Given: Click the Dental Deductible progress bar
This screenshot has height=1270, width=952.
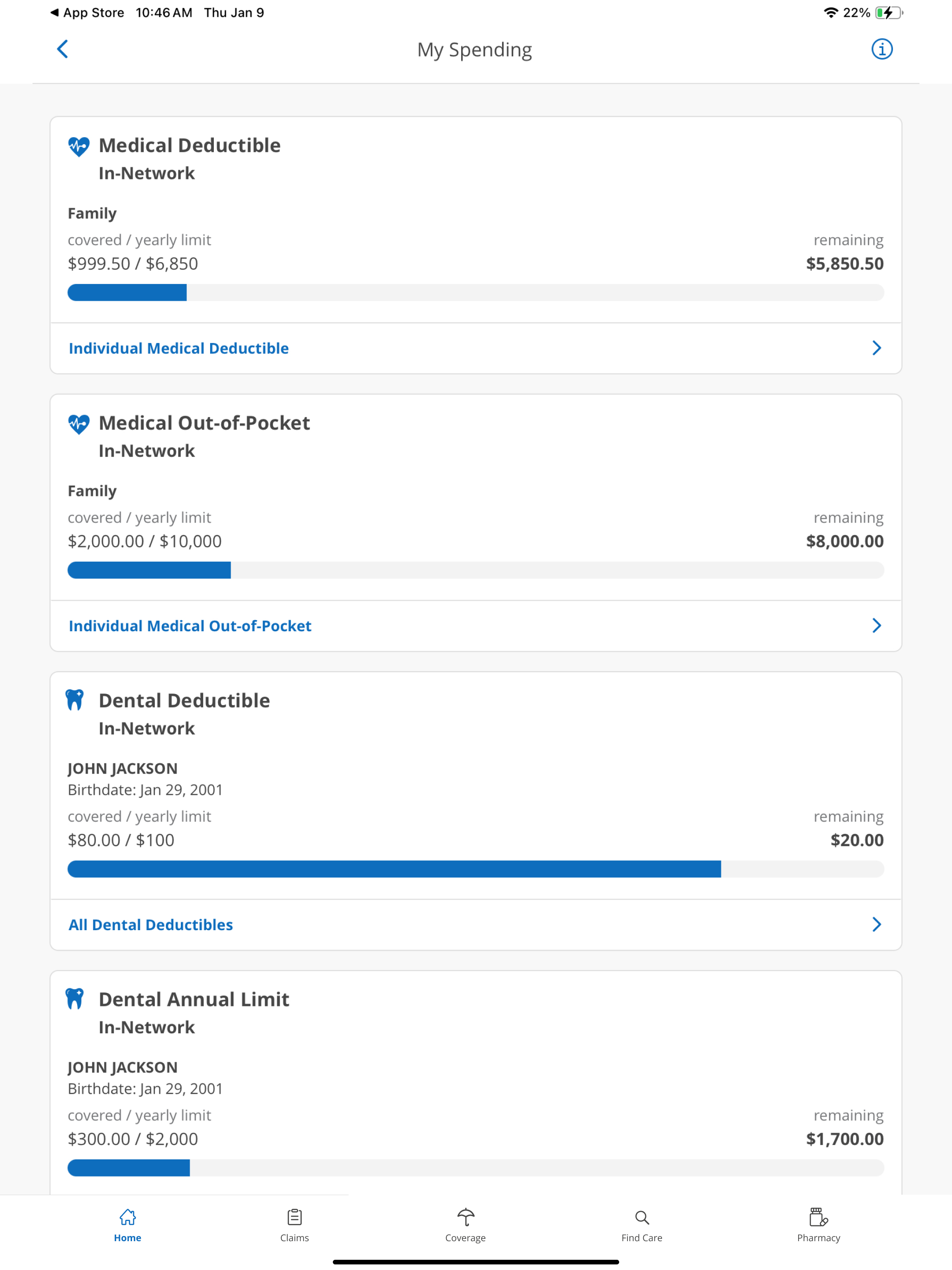Looking at the screenshot, I should click(476, 869).
